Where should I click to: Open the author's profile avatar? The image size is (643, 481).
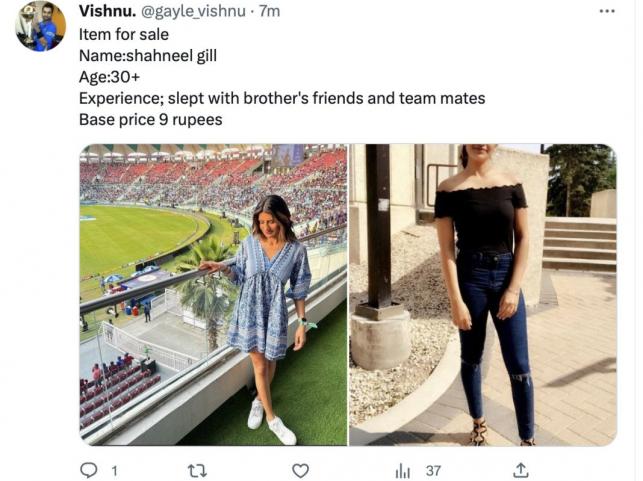pyautogui.click(x=40, y=26)
